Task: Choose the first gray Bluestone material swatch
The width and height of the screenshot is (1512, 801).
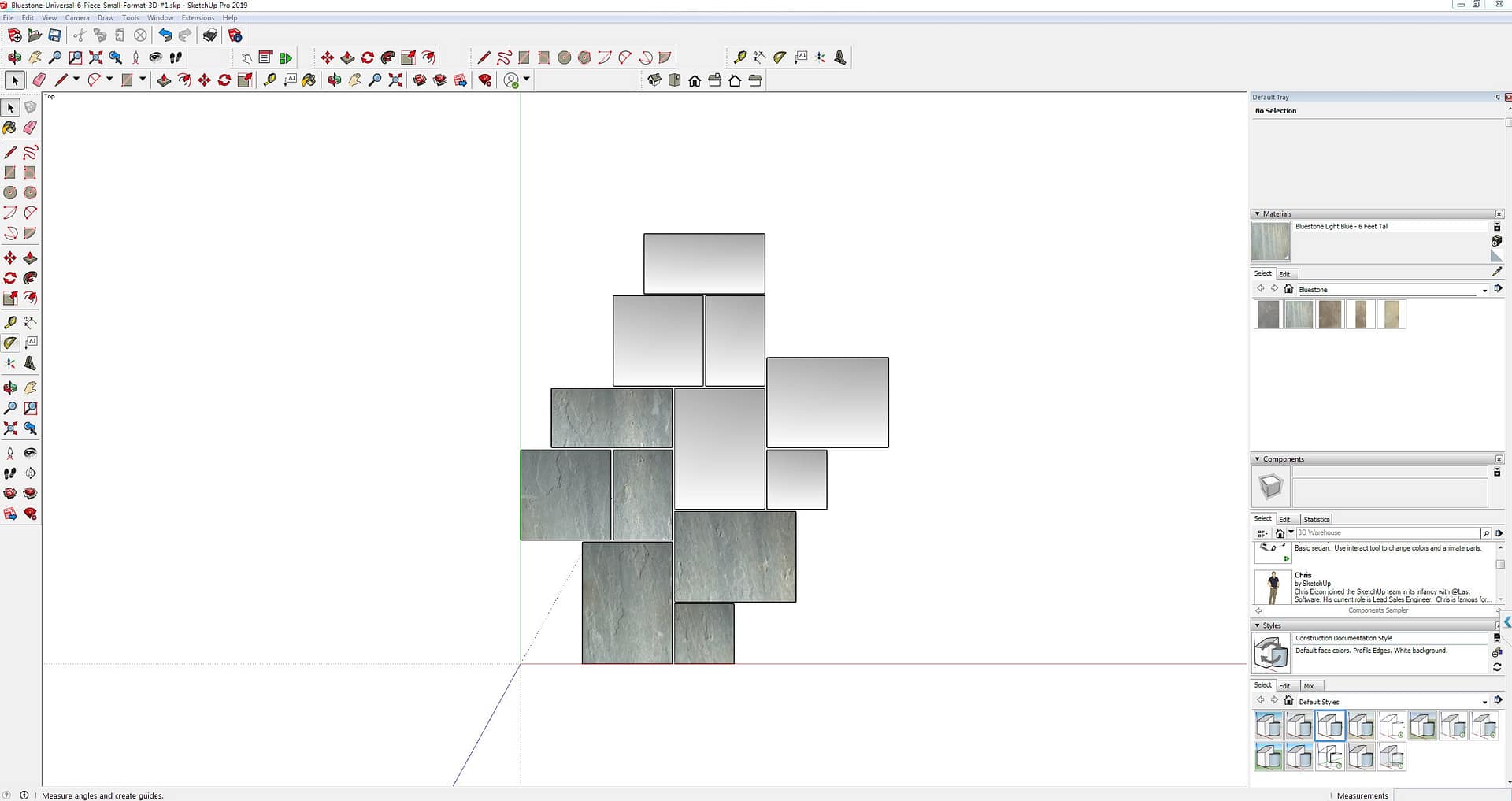Action: pos(1268,314)
